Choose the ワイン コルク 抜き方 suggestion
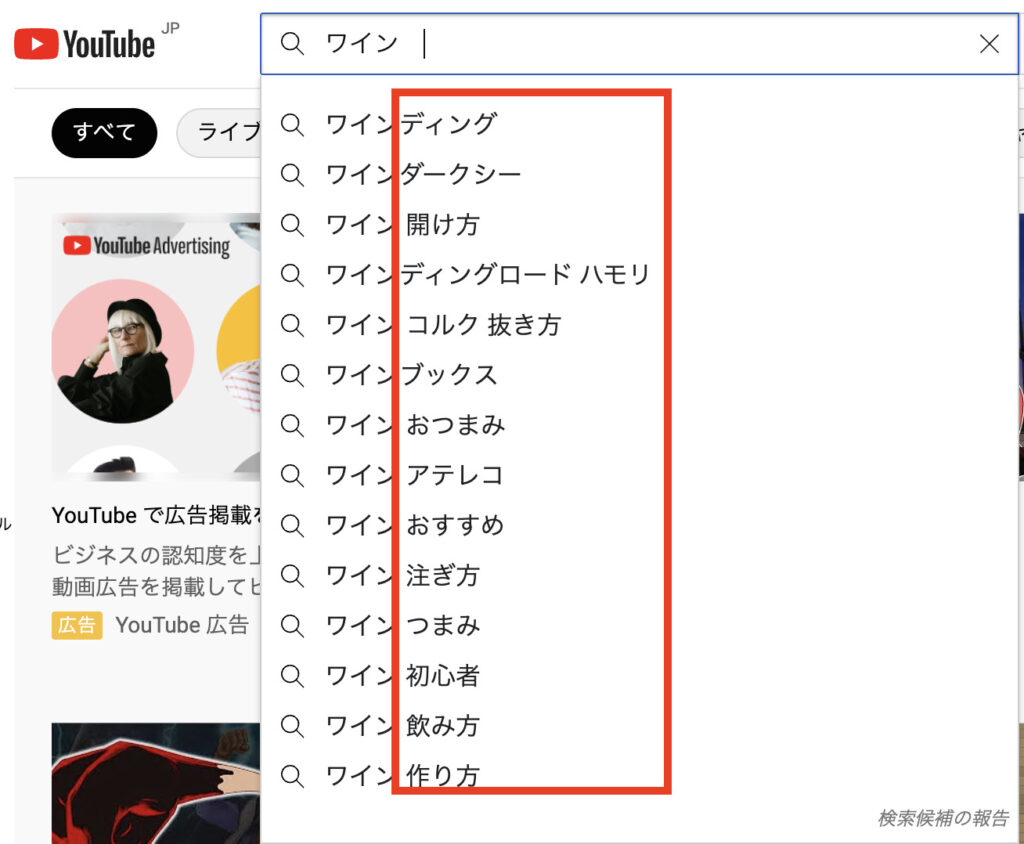 point(443,325)
